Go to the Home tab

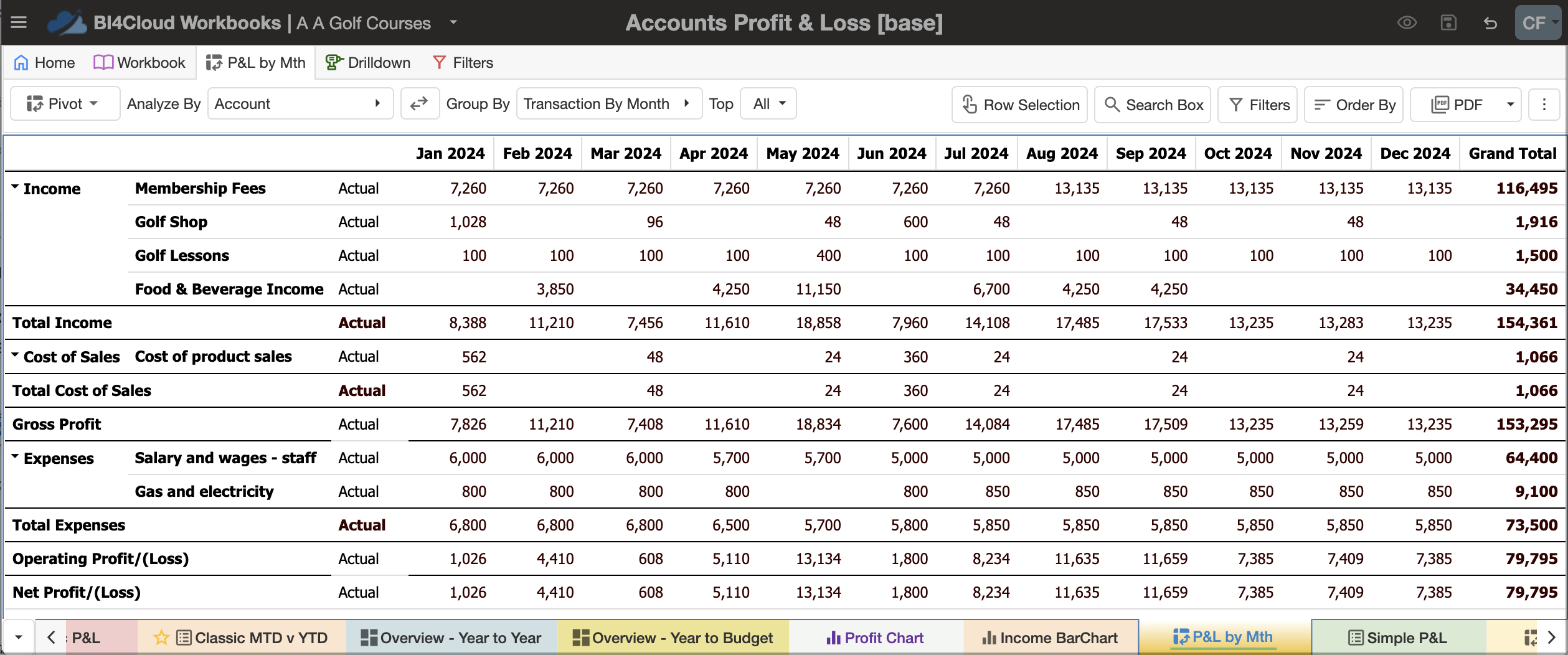44,63
